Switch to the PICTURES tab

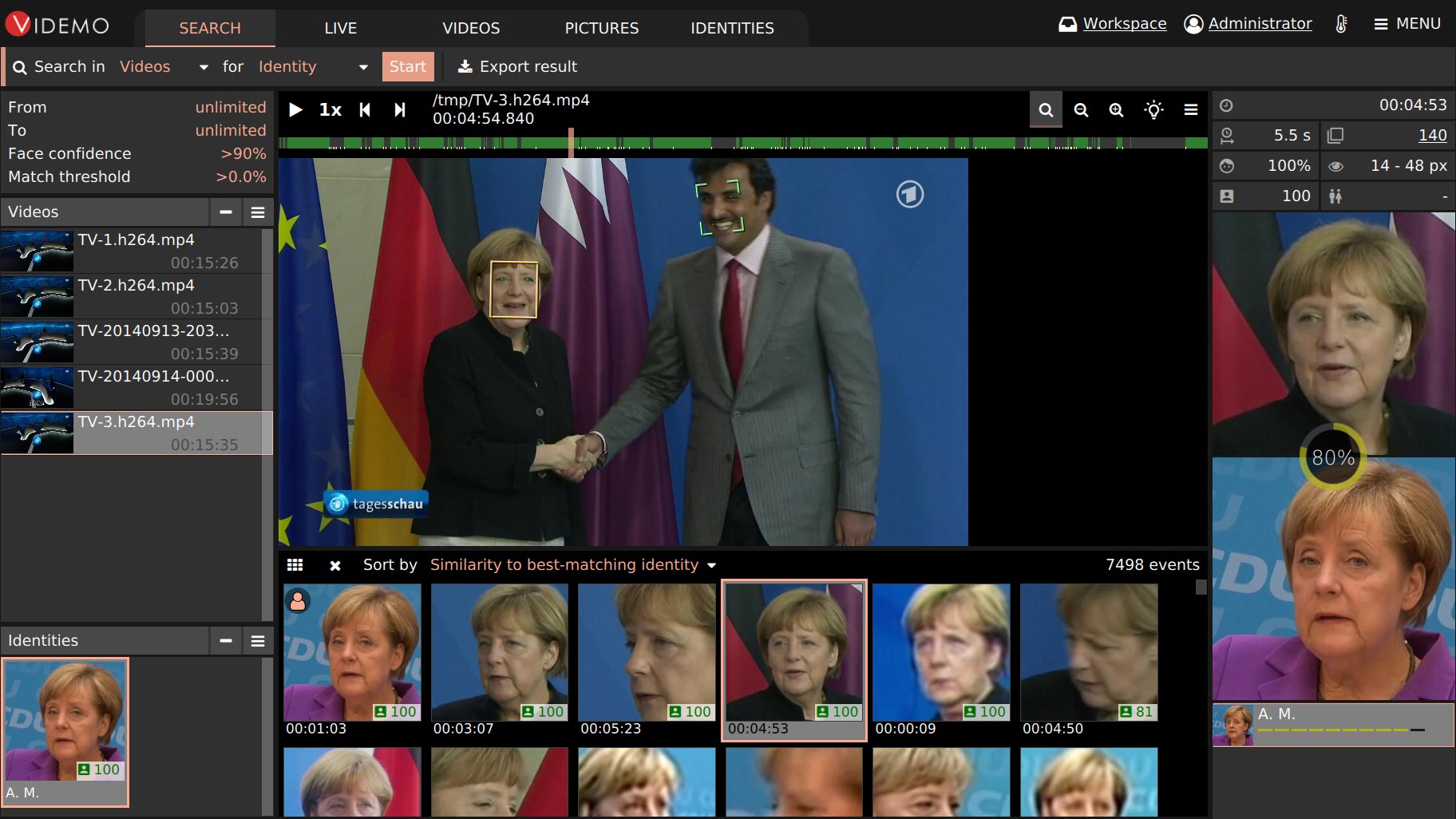coord(602,28)
